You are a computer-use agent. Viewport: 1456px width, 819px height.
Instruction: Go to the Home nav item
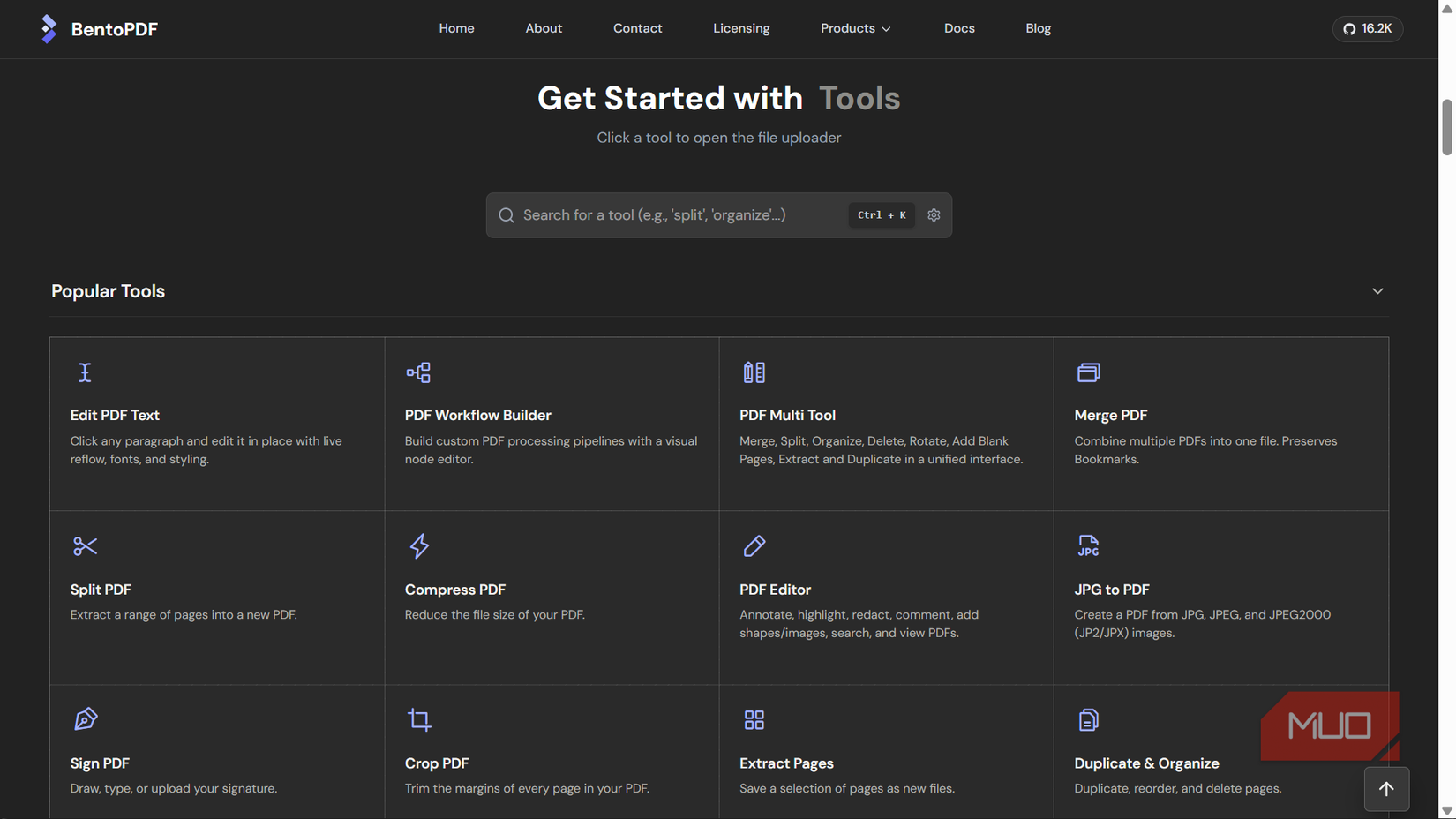[456, 28]
